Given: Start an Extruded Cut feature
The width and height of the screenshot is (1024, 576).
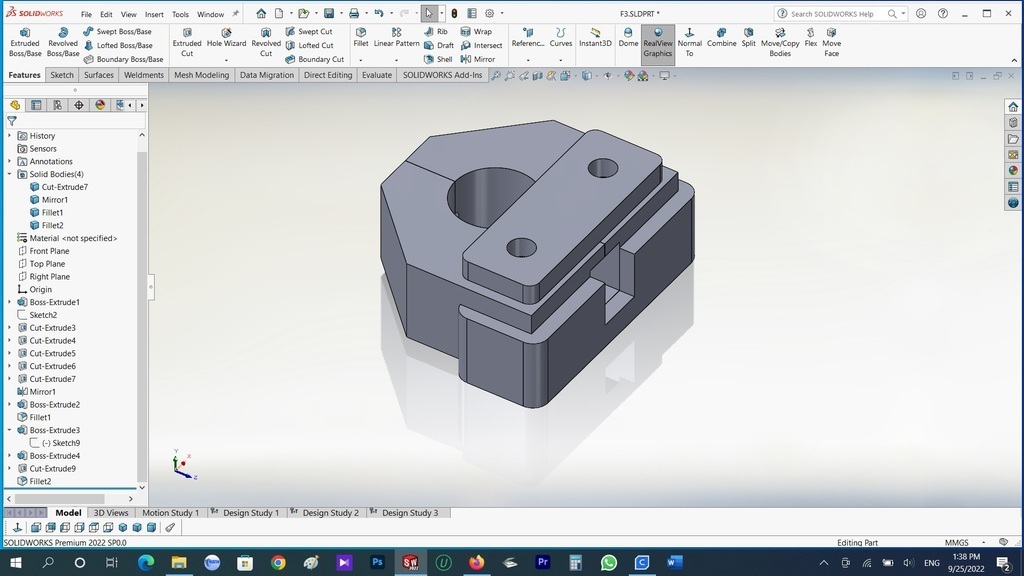Looking at the screenshot, I should point(187,38).
